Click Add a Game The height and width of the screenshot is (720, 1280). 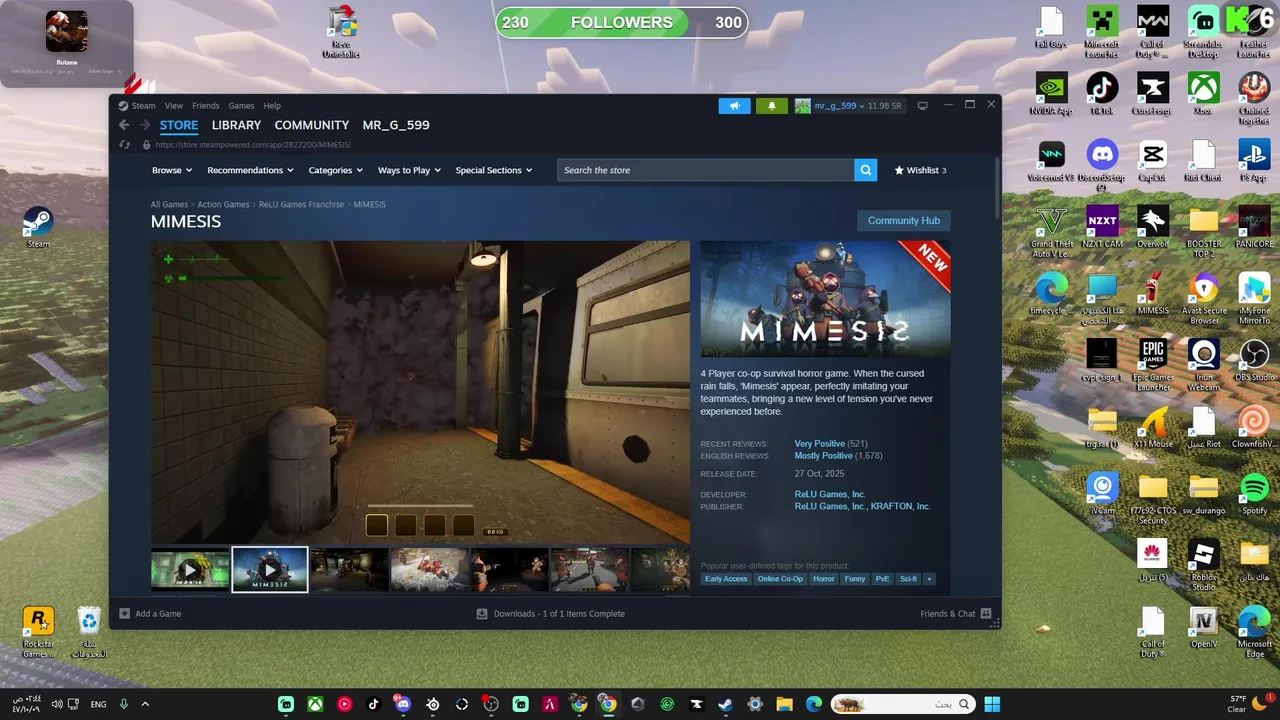click(x=151, y=614)
